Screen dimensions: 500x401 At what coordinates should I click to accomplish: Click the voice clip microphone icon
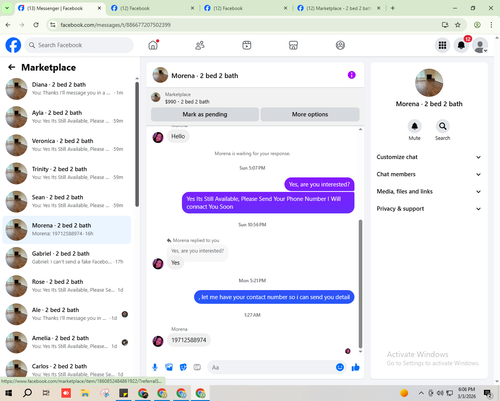coord(155,367)
